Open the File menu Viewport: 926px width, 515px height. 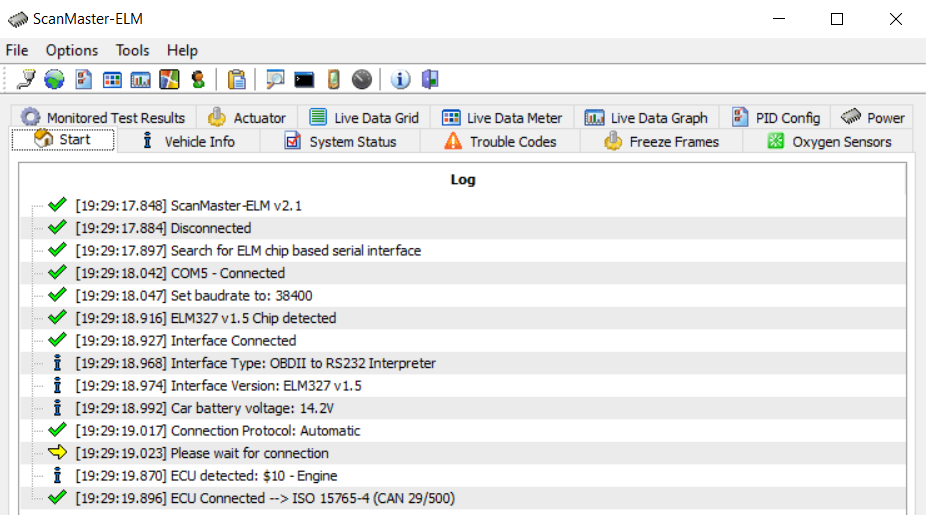(17, 50)
